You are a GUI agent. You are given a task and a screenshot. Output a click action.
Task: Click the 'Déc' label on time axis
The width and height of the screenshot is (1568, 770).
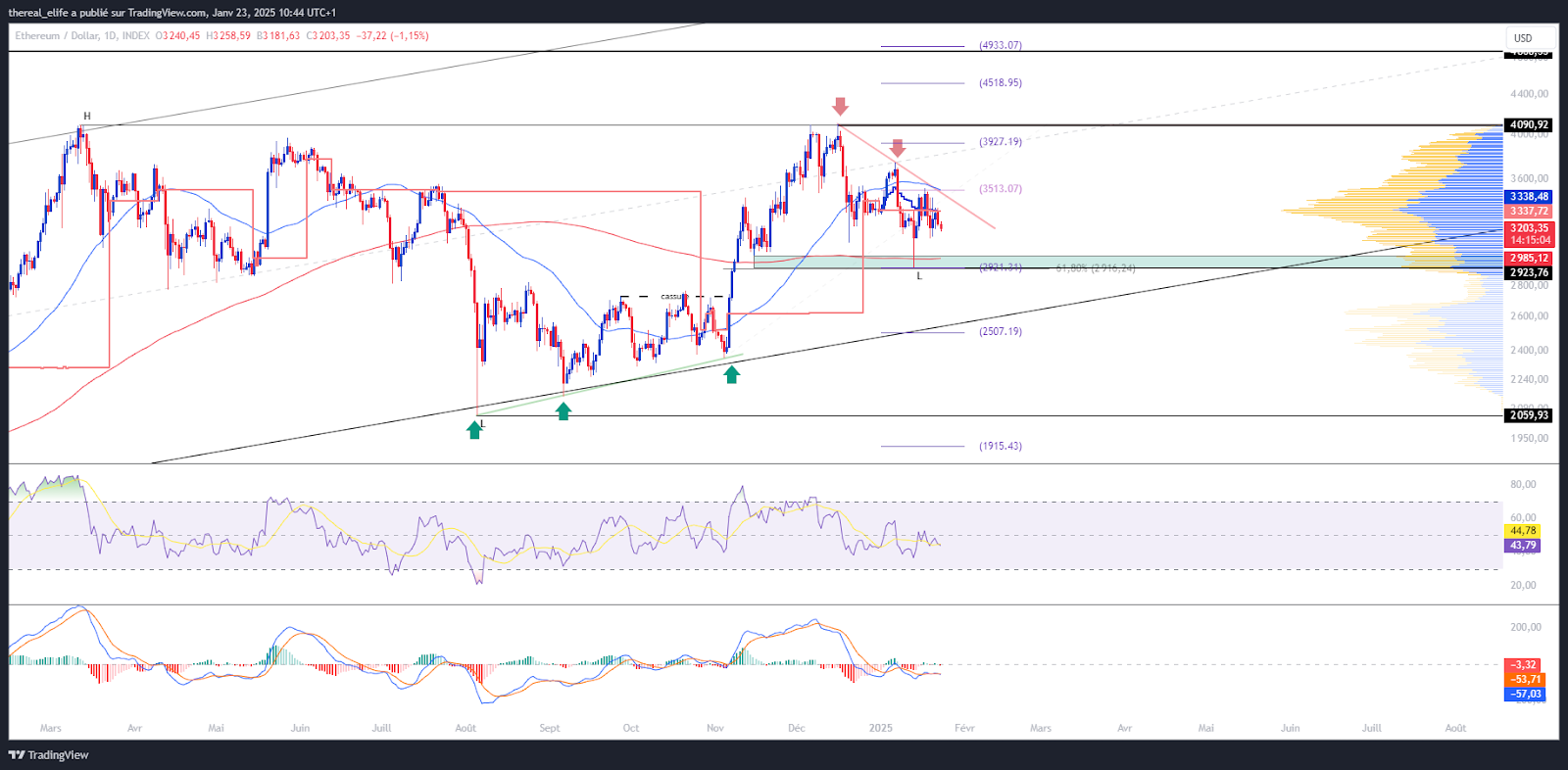click(x=797, y=728)
